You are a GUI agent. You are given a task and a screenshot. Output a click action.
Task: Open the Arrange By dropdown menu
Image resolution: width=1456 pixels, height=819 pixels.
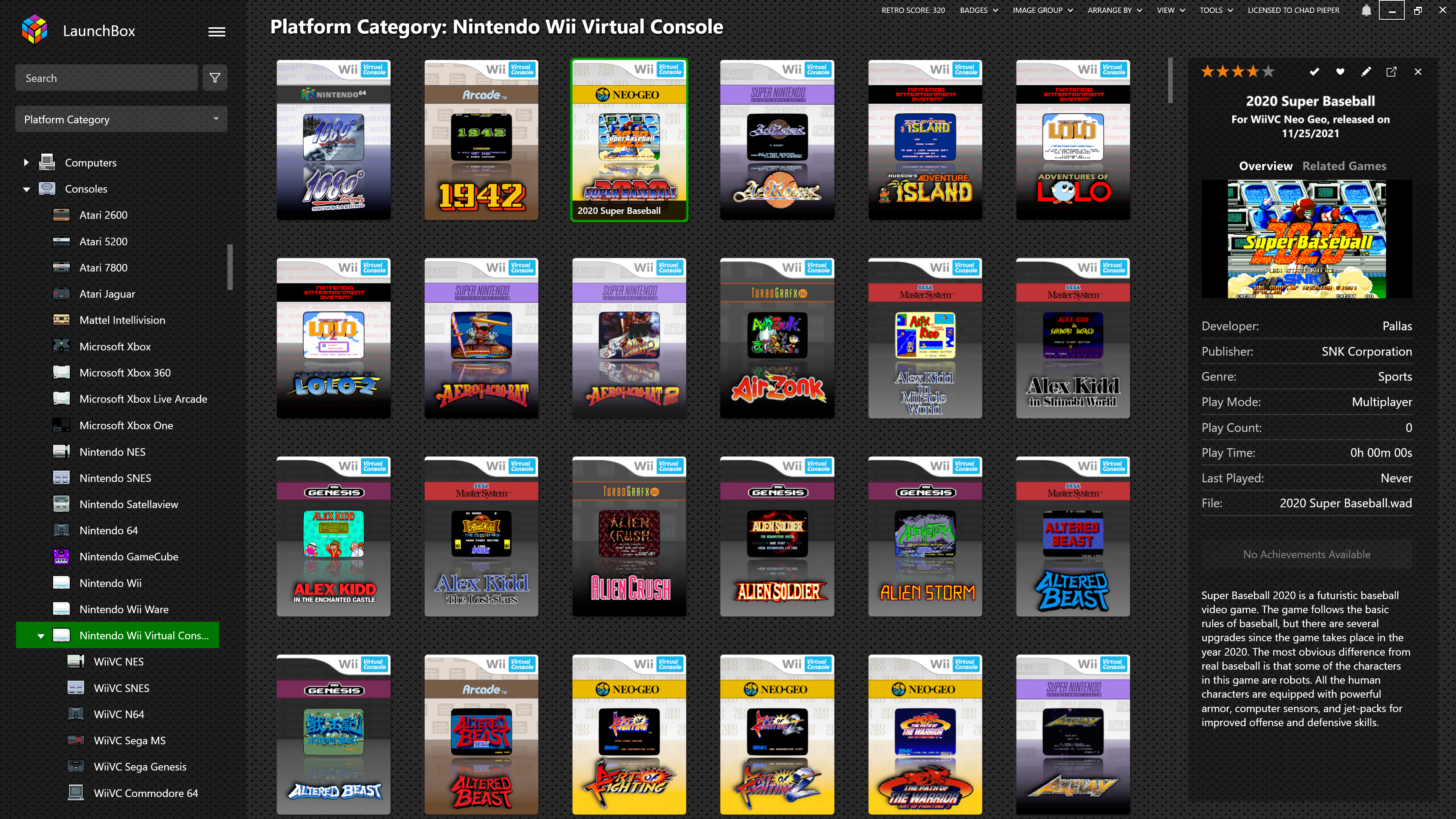coord(1115,10)
